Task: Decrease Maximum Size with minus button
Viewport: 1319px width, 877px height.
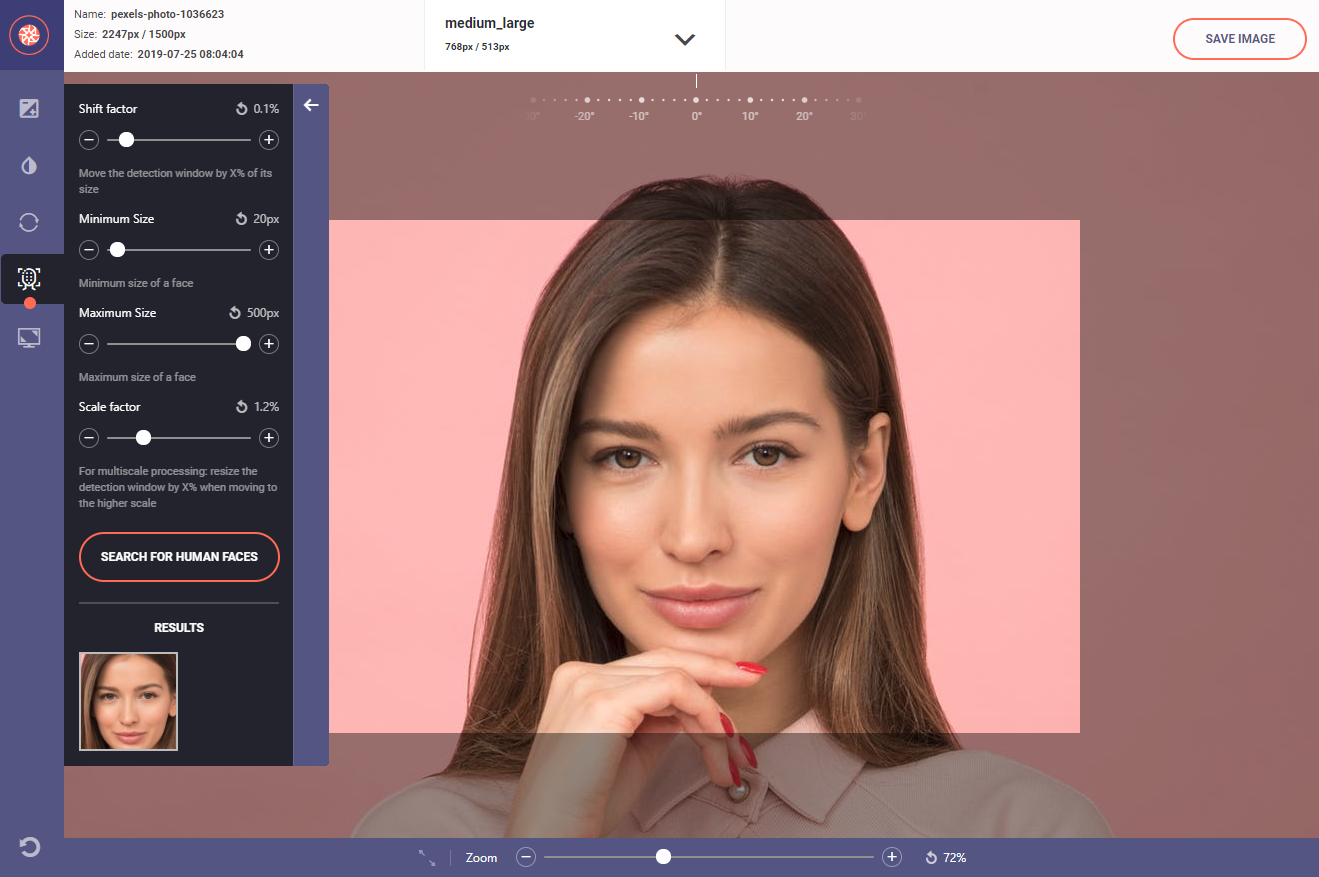Action: coord(89,344)
